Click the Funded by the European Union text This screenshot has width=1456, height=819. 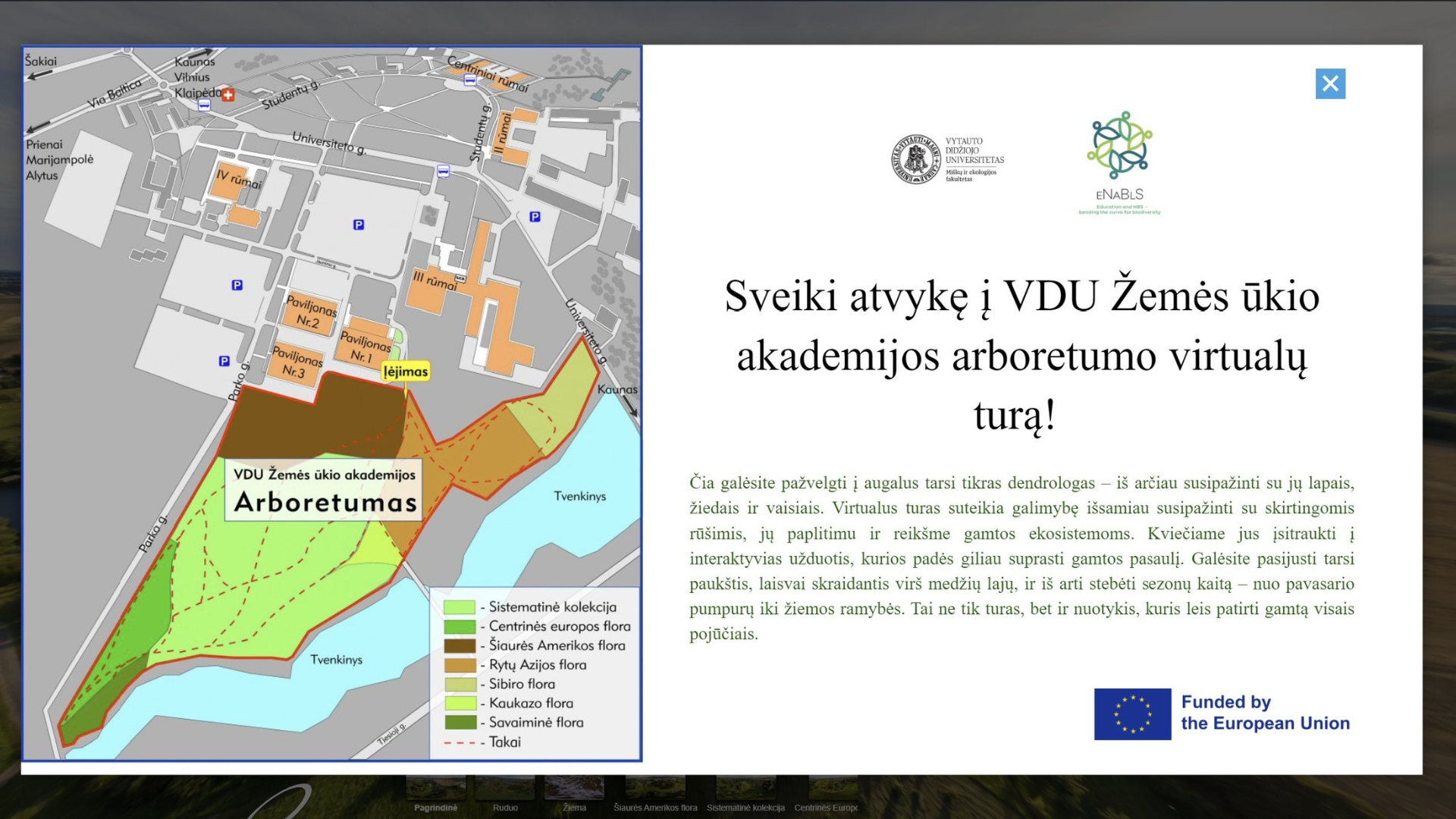tap(1265, 713)
